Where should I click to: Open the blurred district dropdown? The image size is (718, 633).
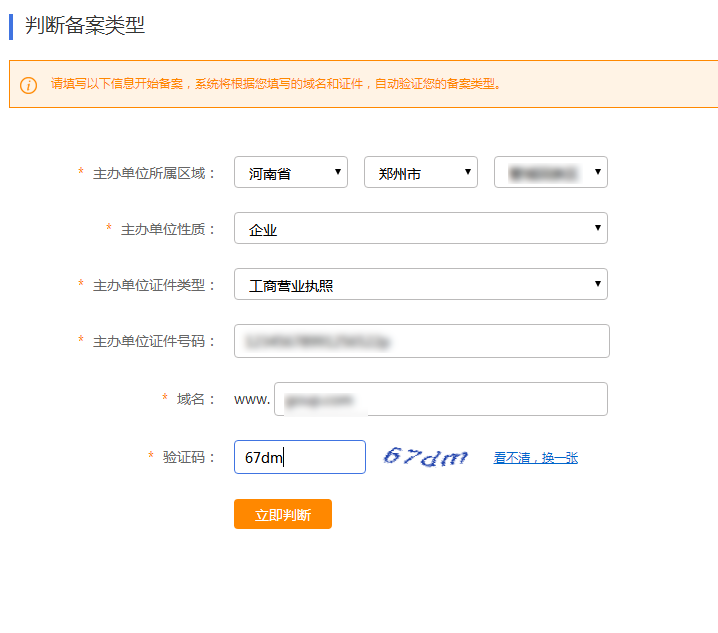pyautogui.click(x=550, y=173)
